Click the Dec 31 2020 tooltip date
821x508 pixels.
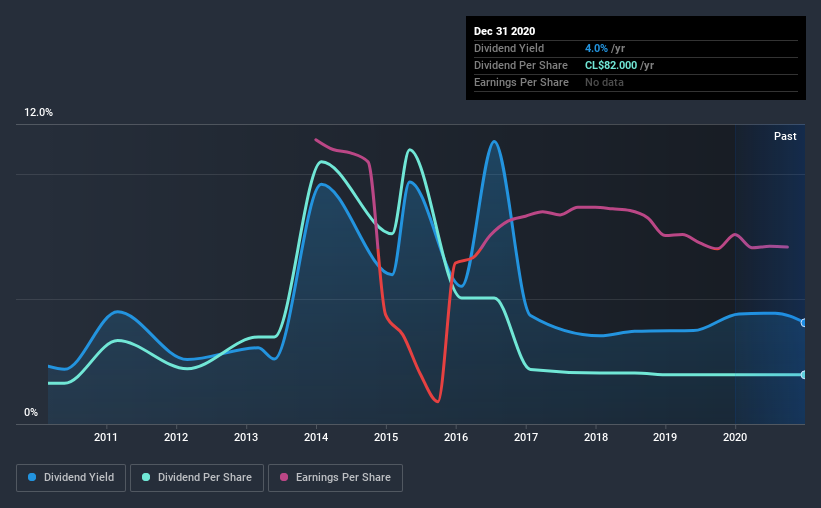click(x=504, y=31)
